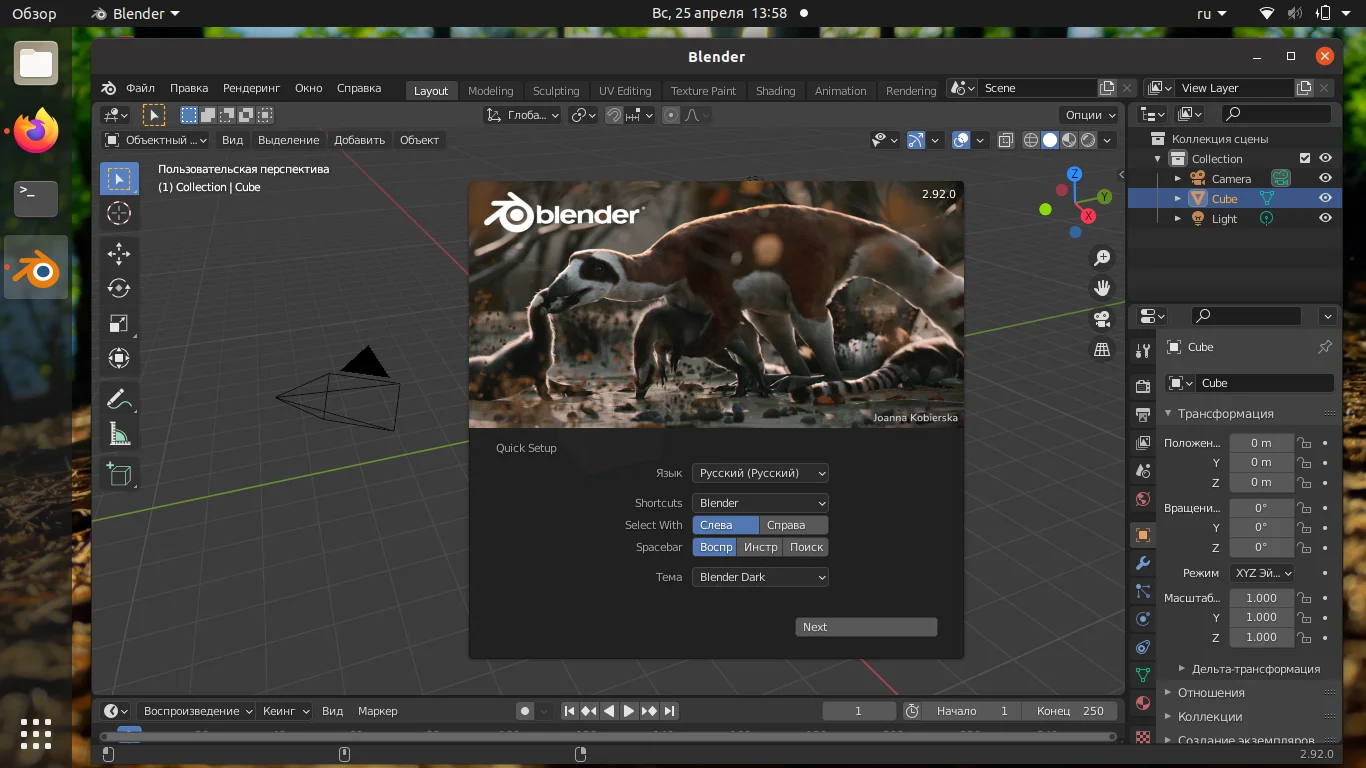Choose the Measure tool
The image size is (1366, 768).
click(119, 434)
